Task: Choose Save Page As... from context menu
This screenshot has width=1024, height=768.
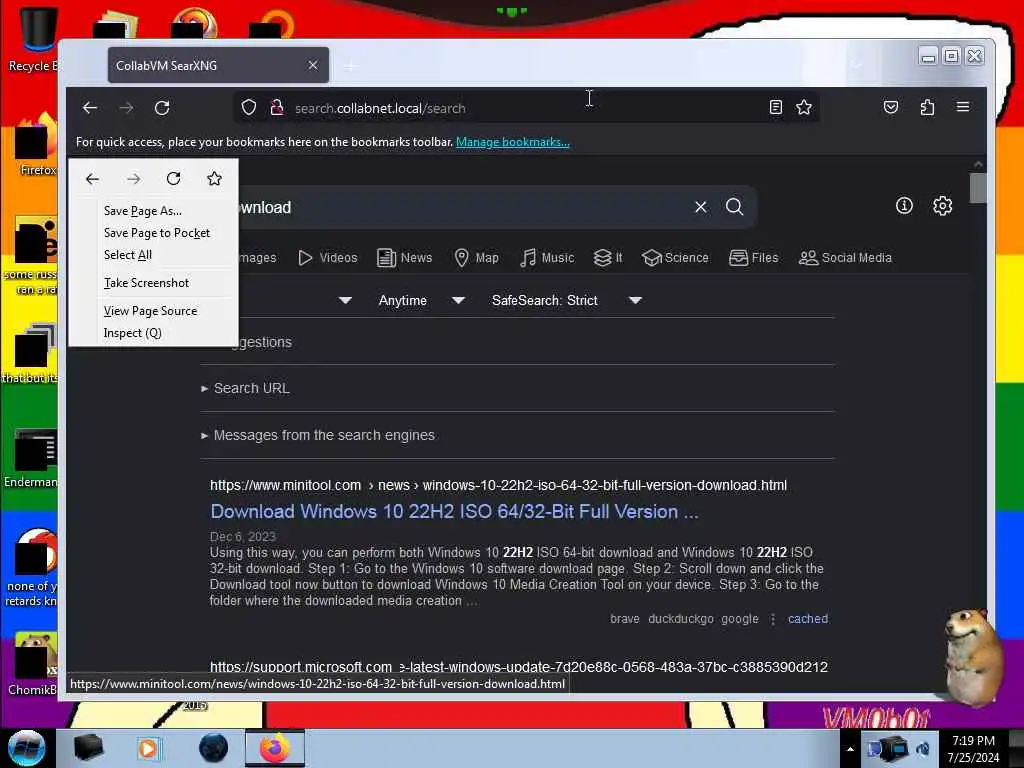Action: 143,211
